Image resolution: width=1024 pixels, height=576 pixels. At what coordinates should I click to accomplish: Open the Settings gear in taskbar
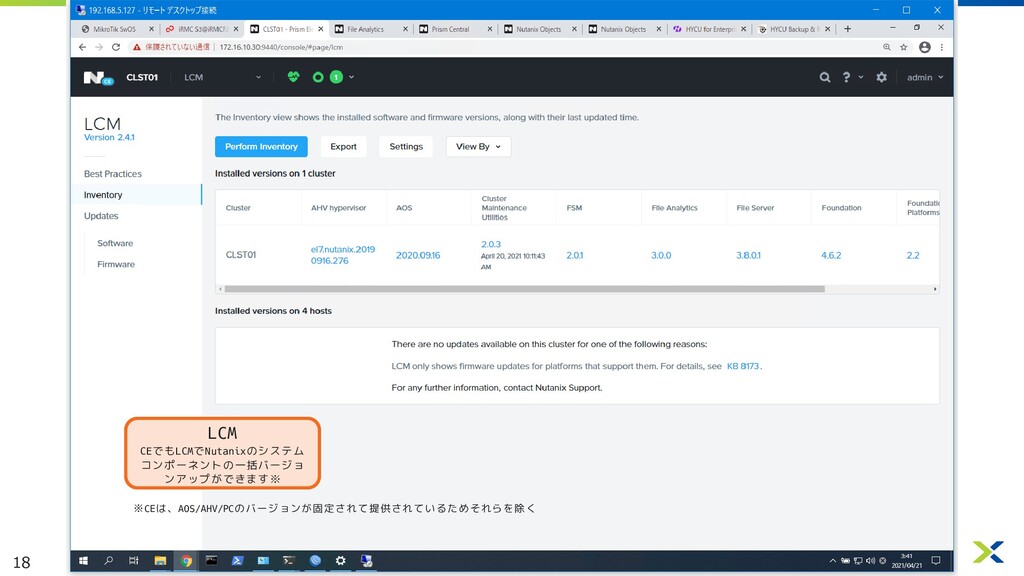340,560
